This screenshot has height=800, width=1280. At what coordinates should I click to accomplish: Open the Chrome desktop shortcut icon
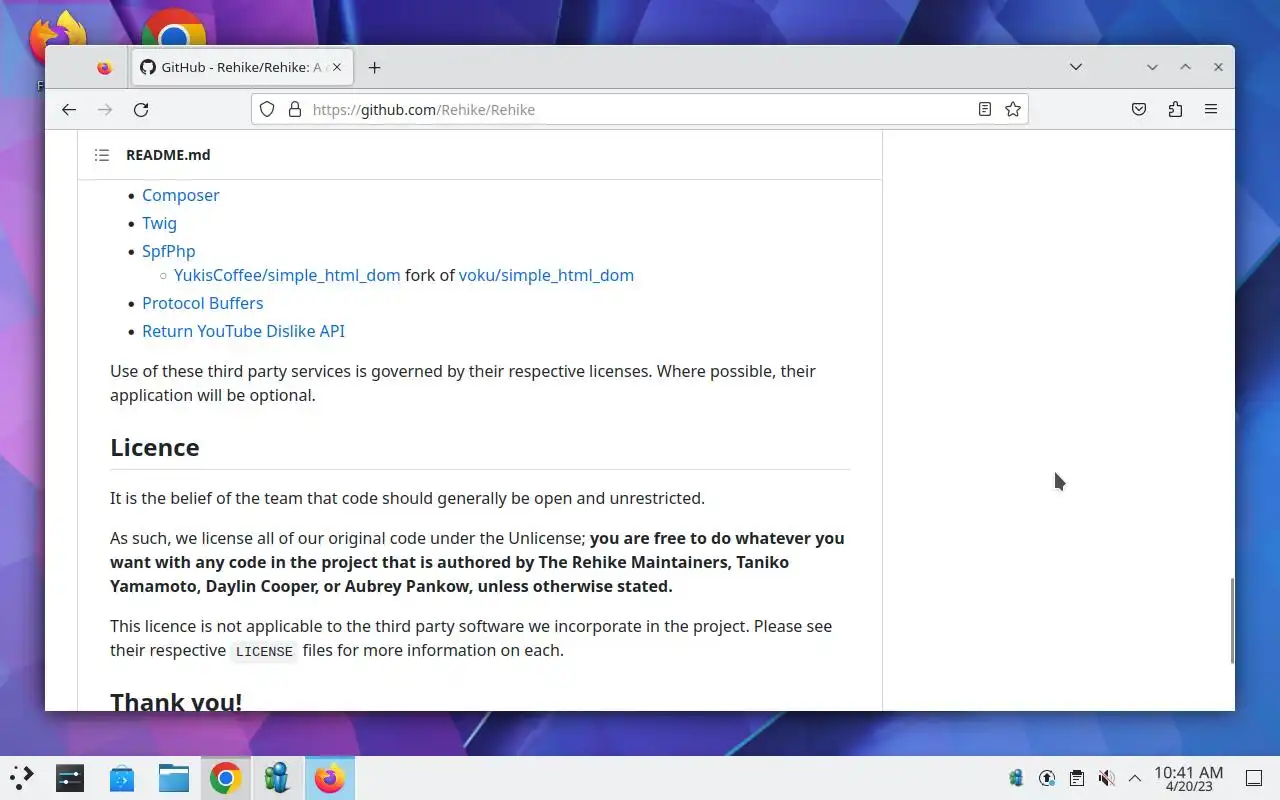pos(174,28)
